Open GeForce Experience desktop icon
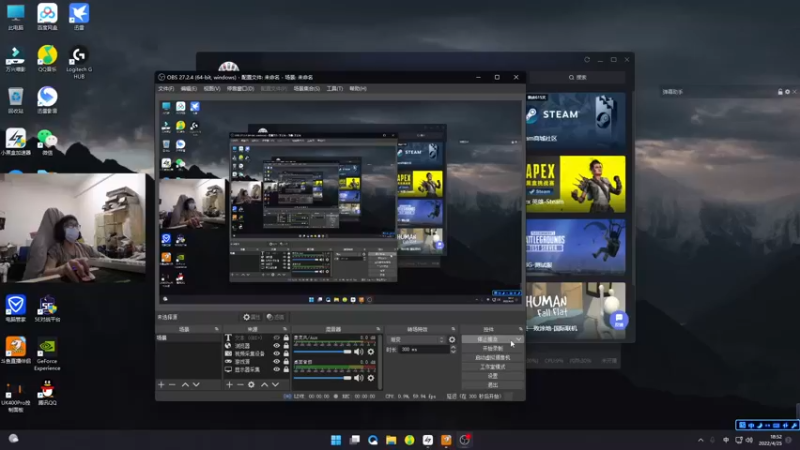 [47, 355]
